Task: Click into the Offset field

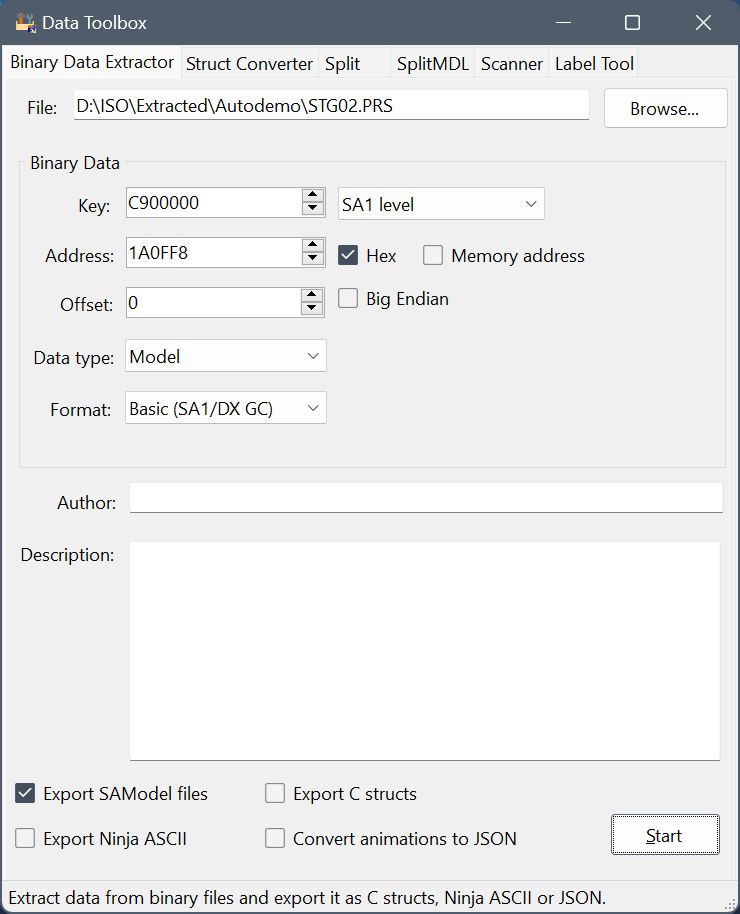Action: click(213, 303)
